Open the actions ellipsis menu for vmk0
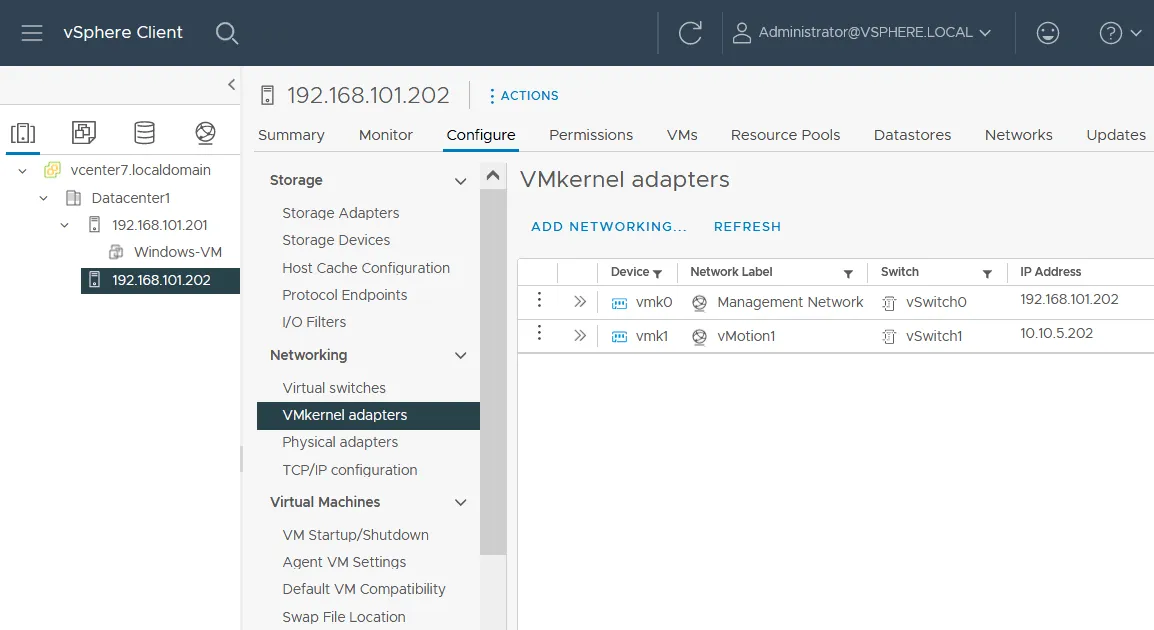The width and height of the screenshot is (1154, 630). pos(539,301)
